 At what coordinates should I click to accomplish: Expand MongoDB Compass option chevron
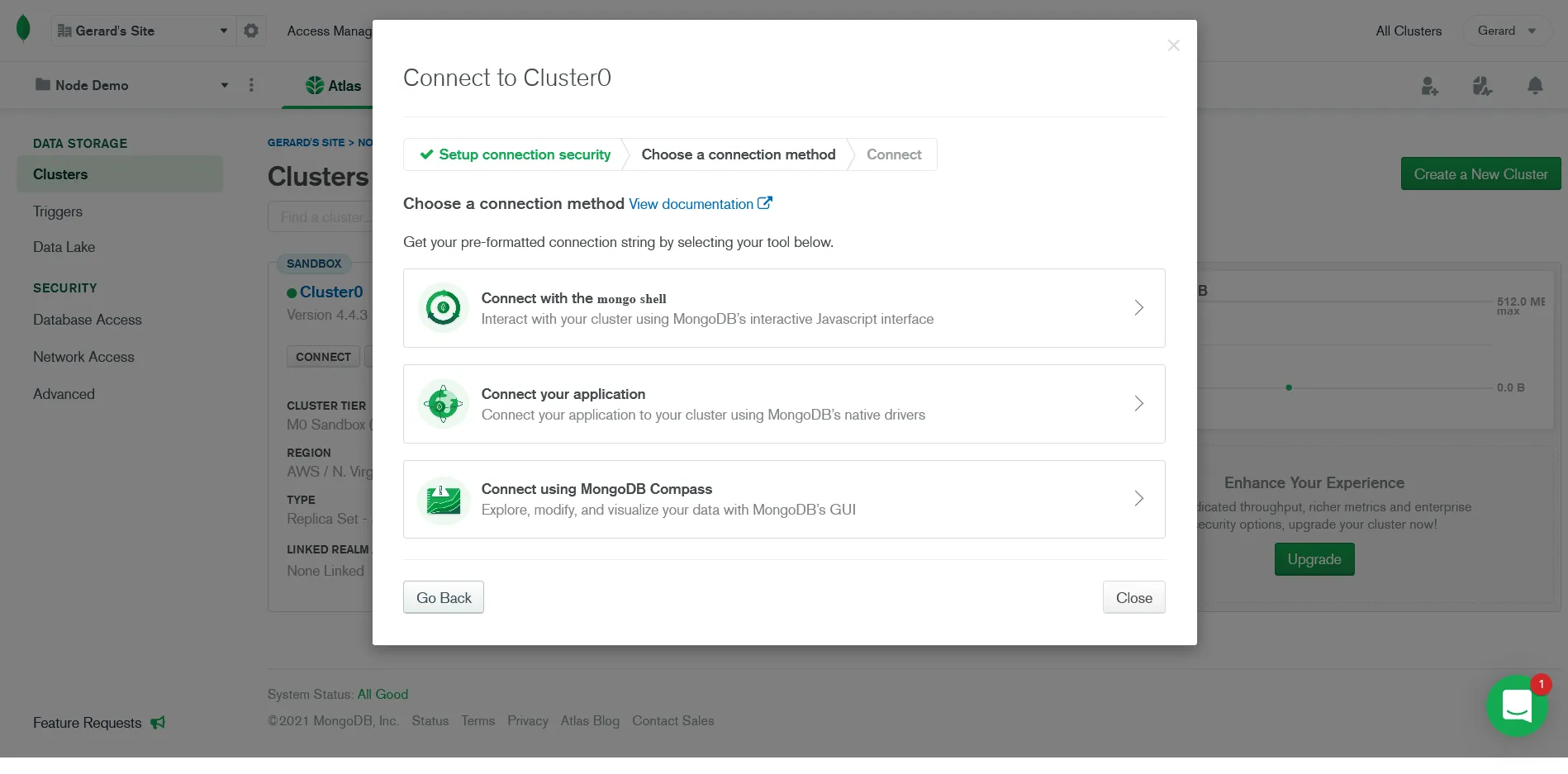pyautogui.click(x=1138, y=499)
